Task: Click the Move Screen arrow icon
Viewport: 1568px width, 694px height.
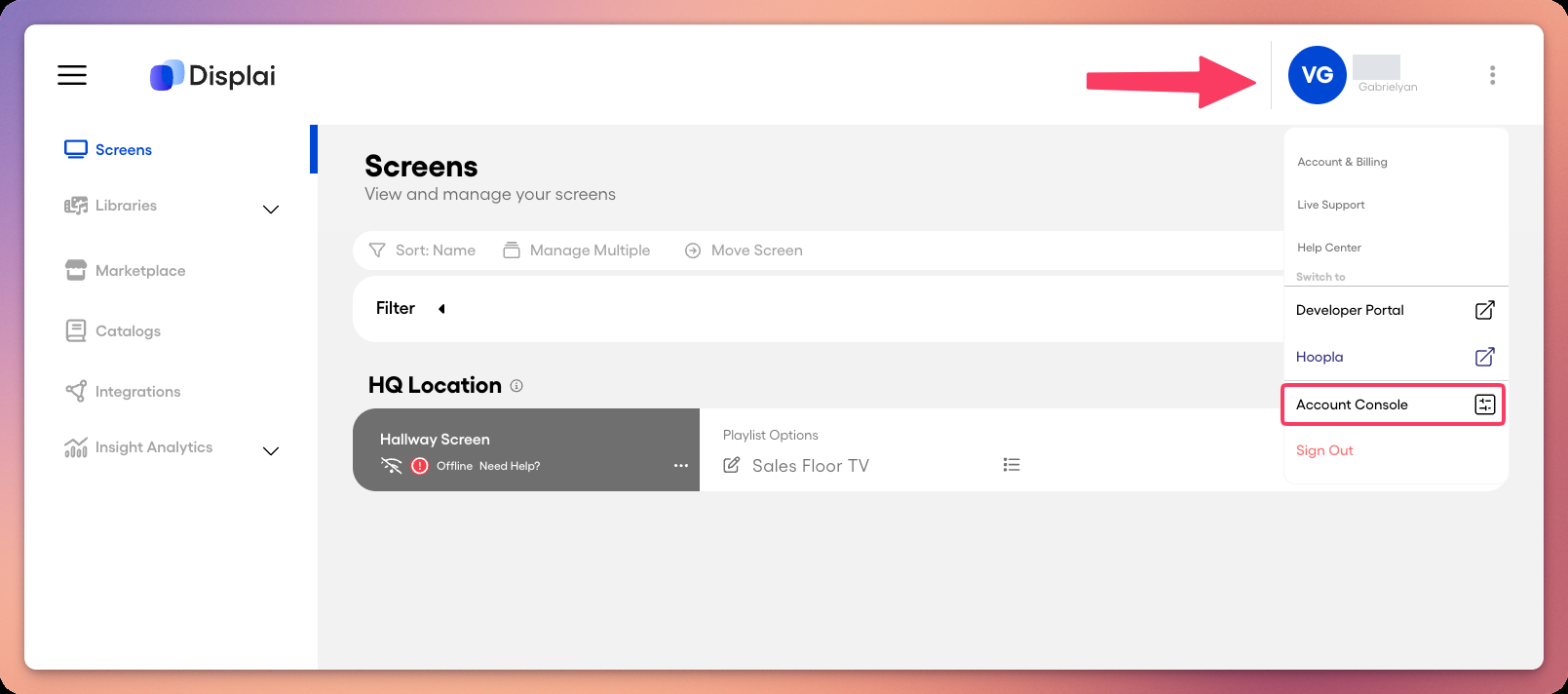Action: coord(693,251)
